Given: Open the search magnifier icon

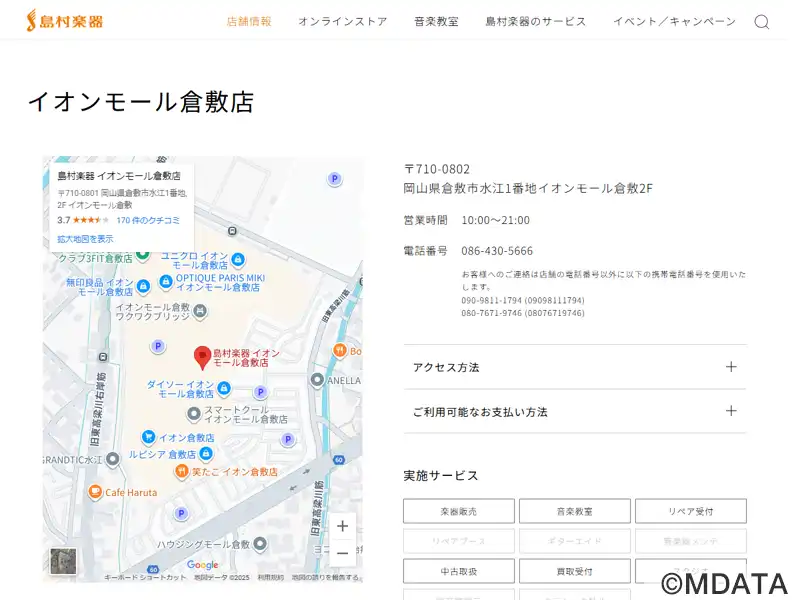Looking at the screenshot, I should [x=762, y=22].
